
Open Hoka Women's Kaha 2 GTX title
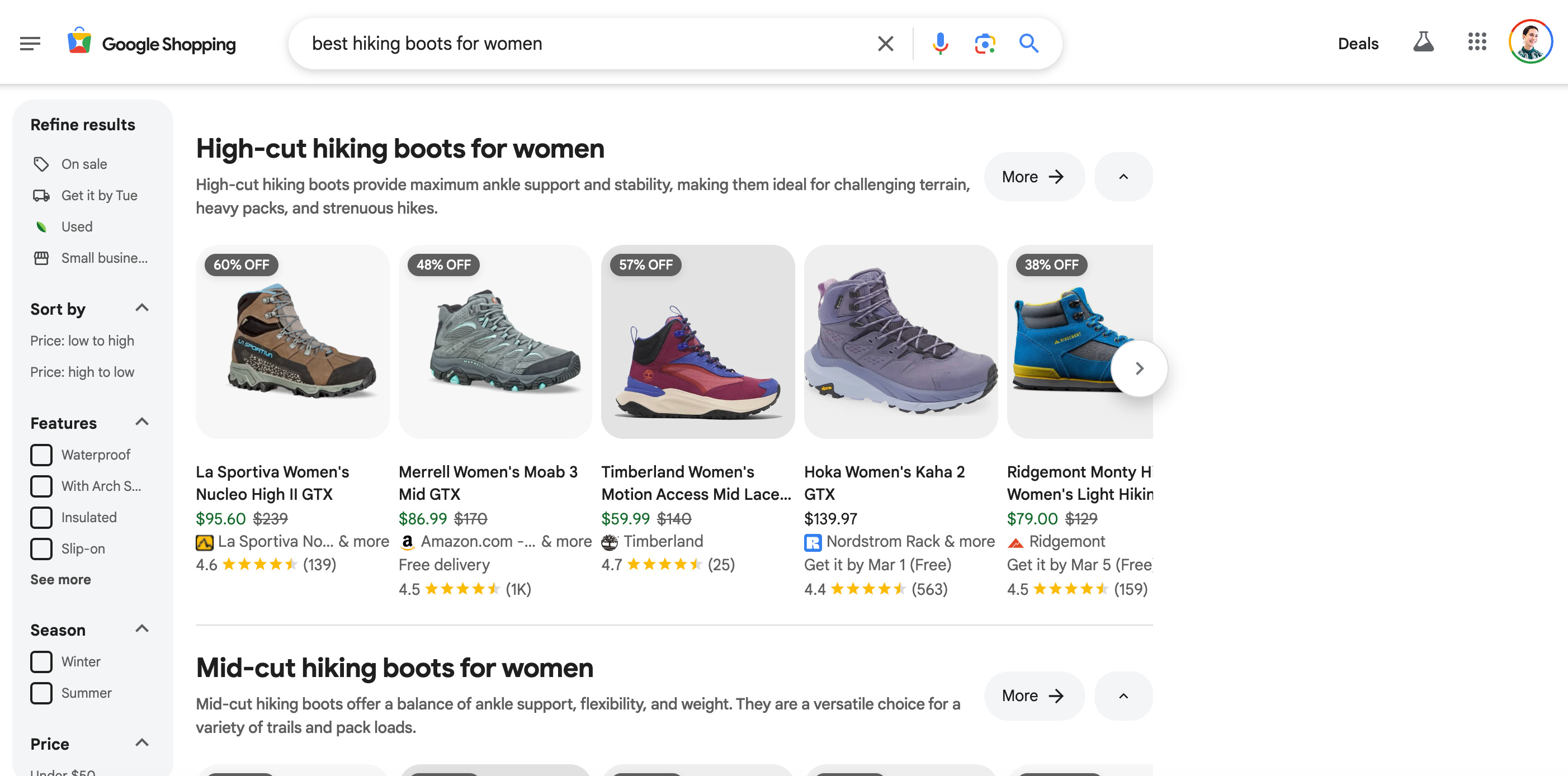(x=885, y=482)
